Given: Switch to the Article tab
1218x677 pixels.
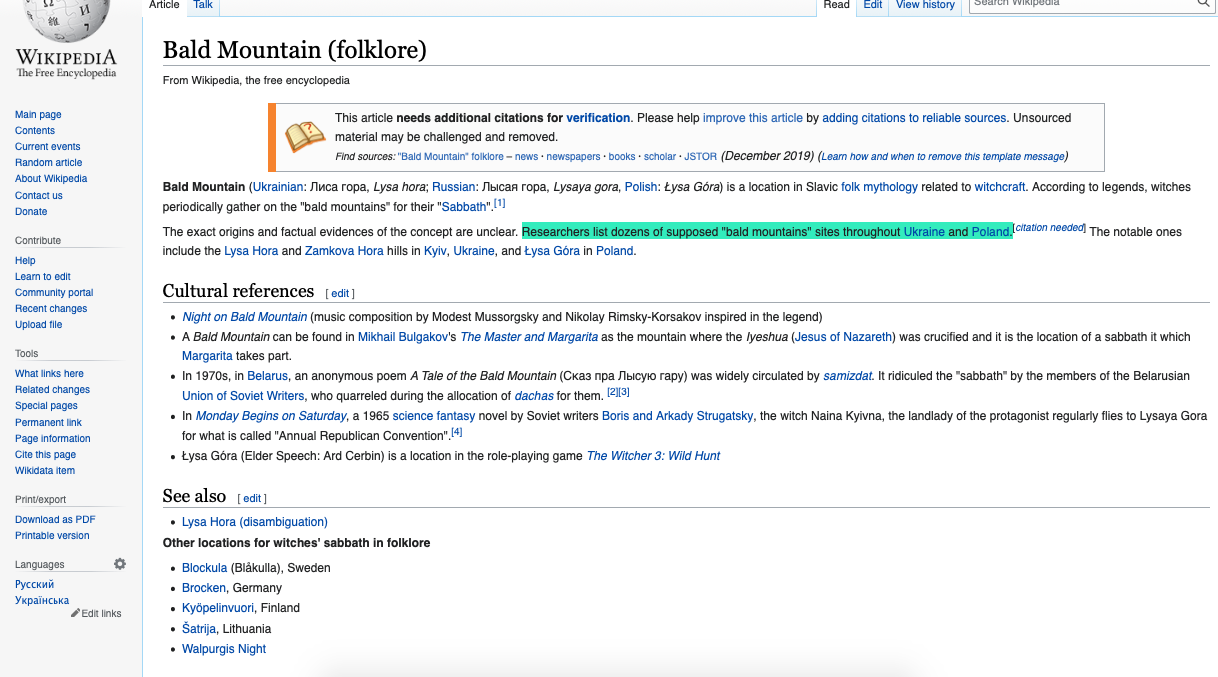Looking at the screenshot, I should (164, 5).
